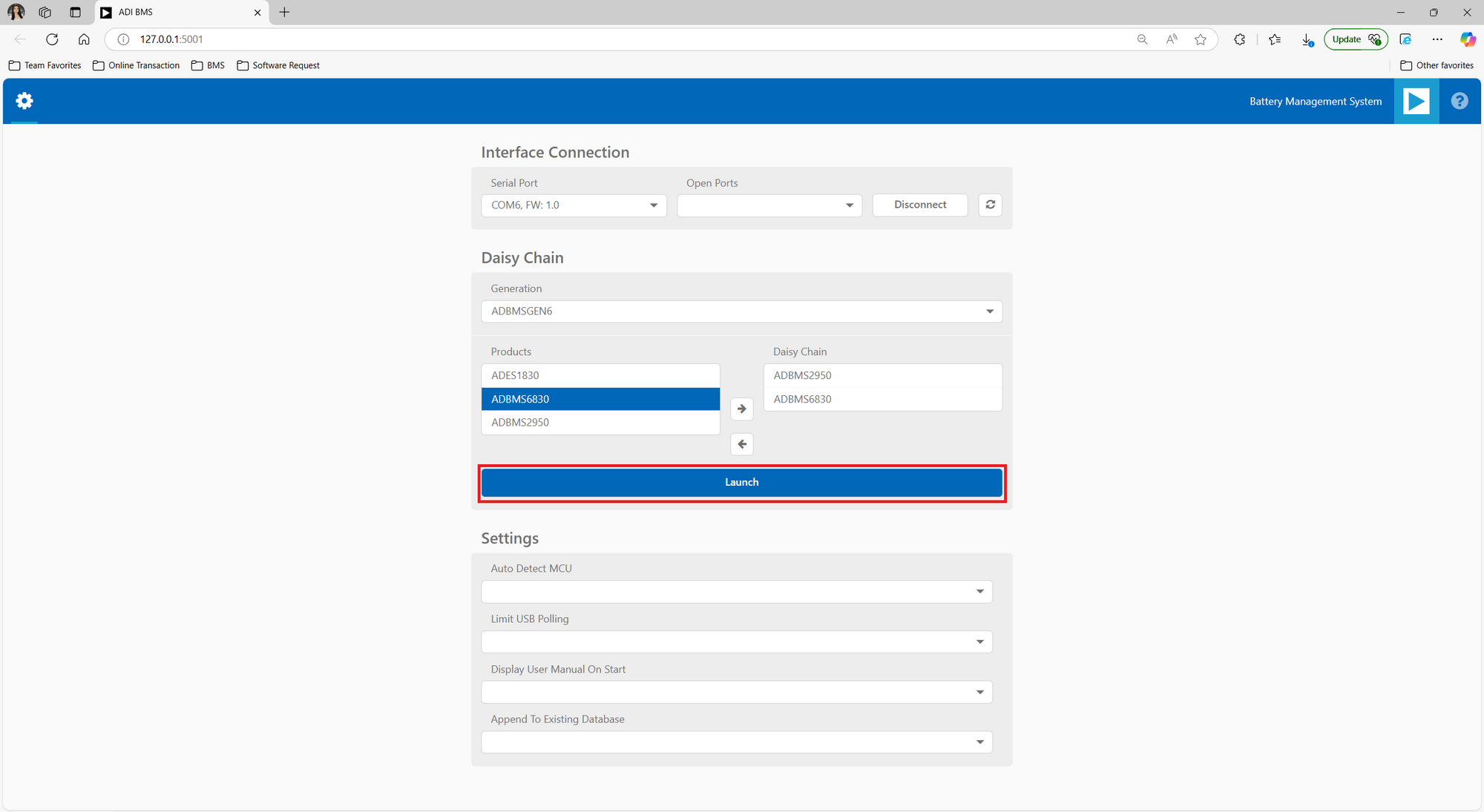Open the settings gear tab
1484x812 pixels.
[24, 101]
